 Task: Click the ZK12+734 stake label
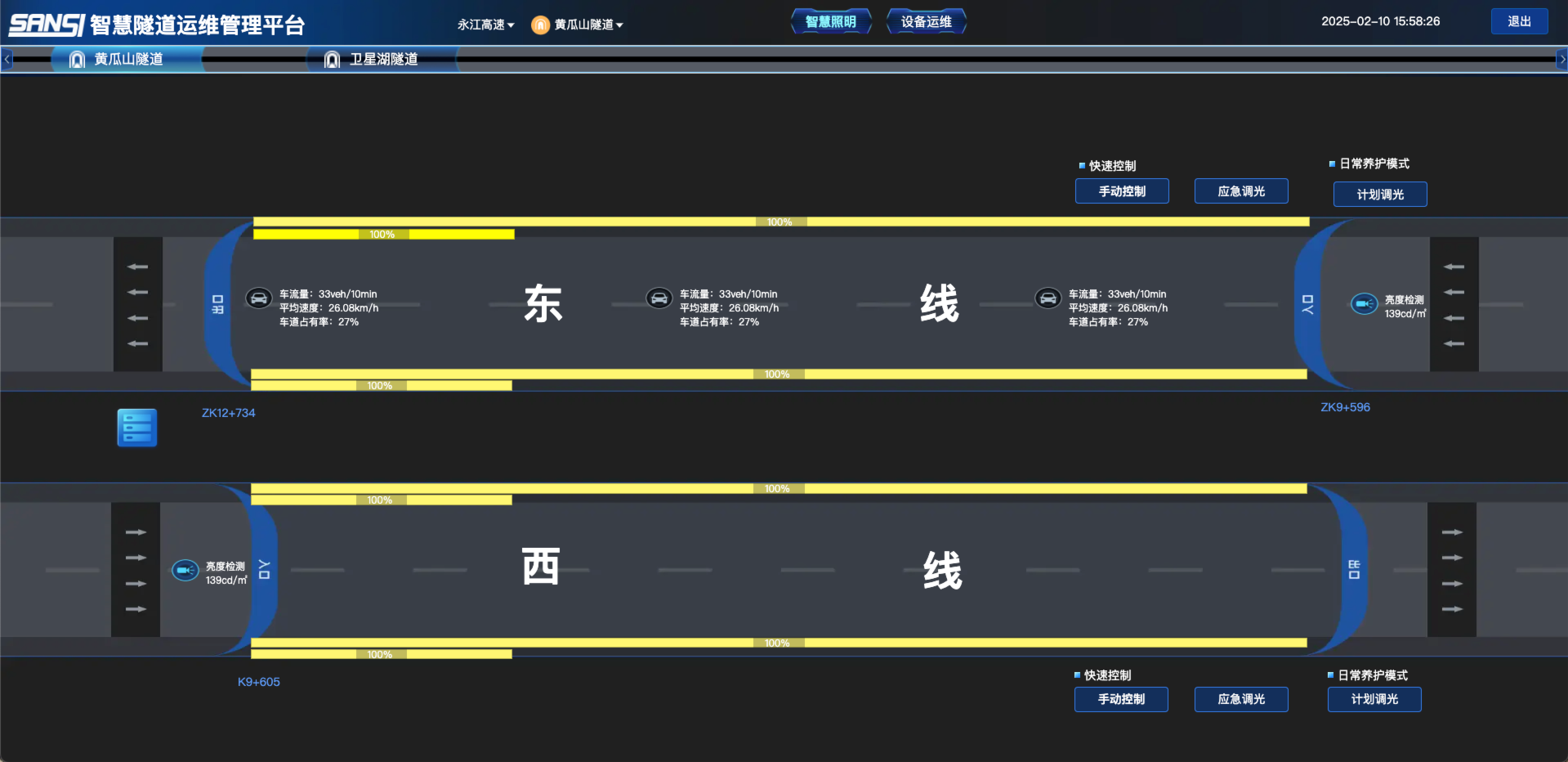229,413
